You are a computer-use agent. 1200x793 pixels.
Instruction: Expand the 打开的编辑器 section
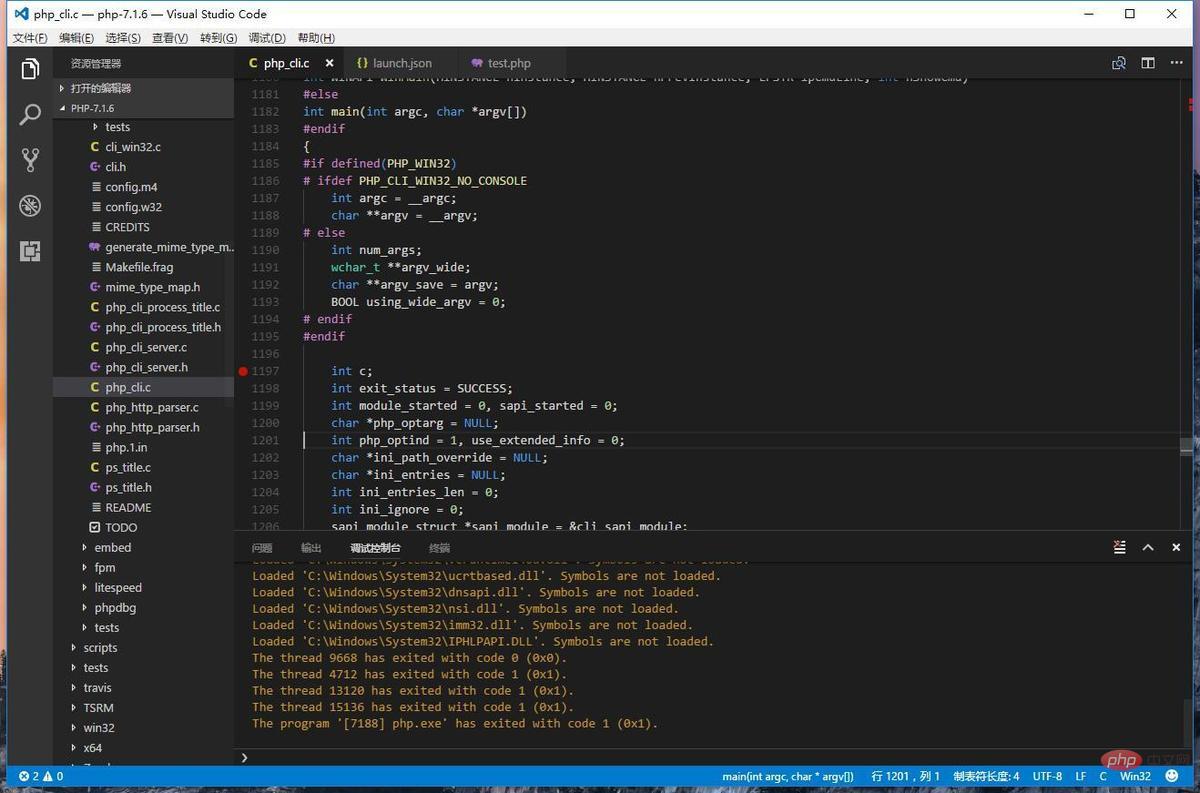[x=144, y=88]
